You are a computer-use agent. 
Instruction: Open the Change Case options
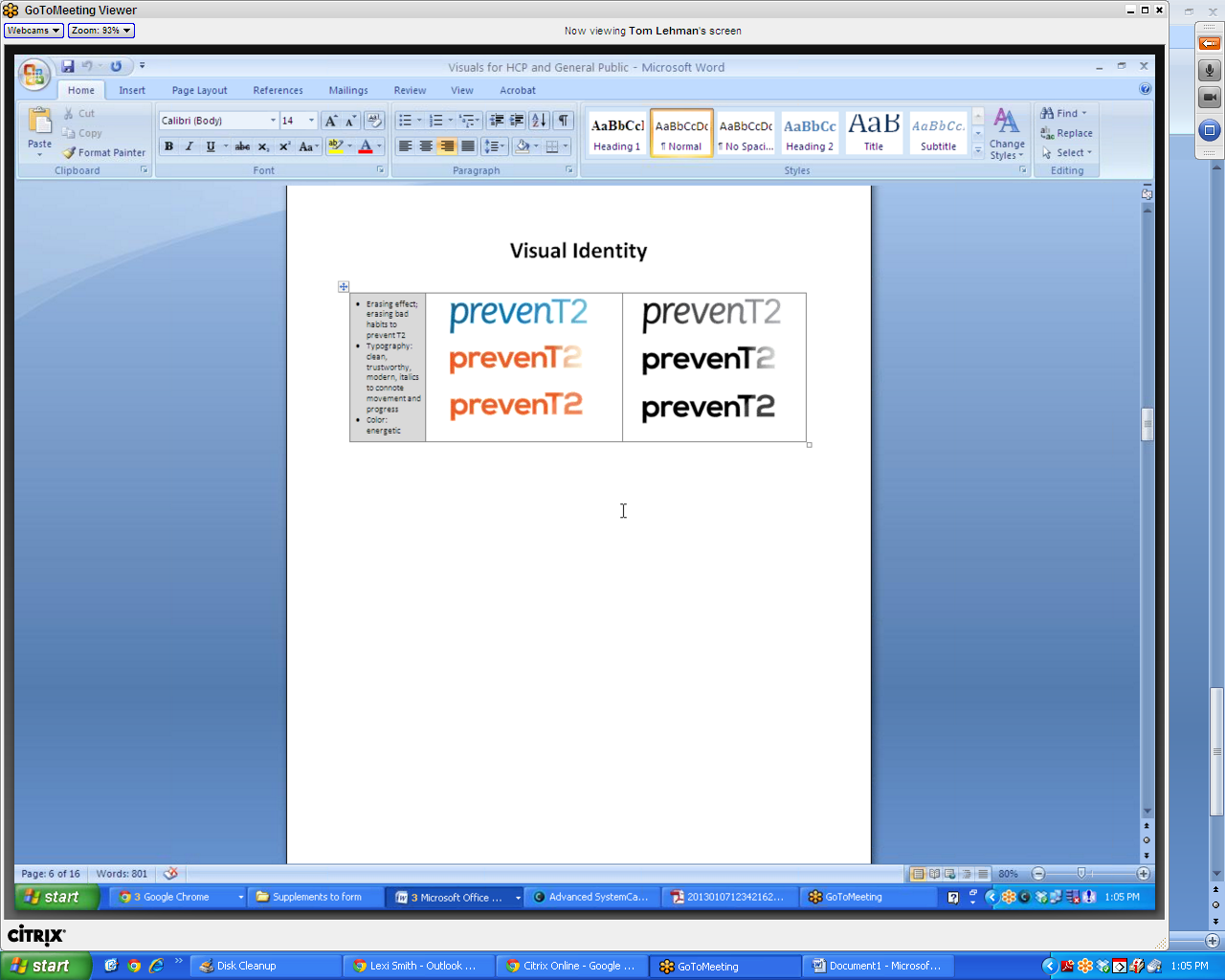(307, 146)
